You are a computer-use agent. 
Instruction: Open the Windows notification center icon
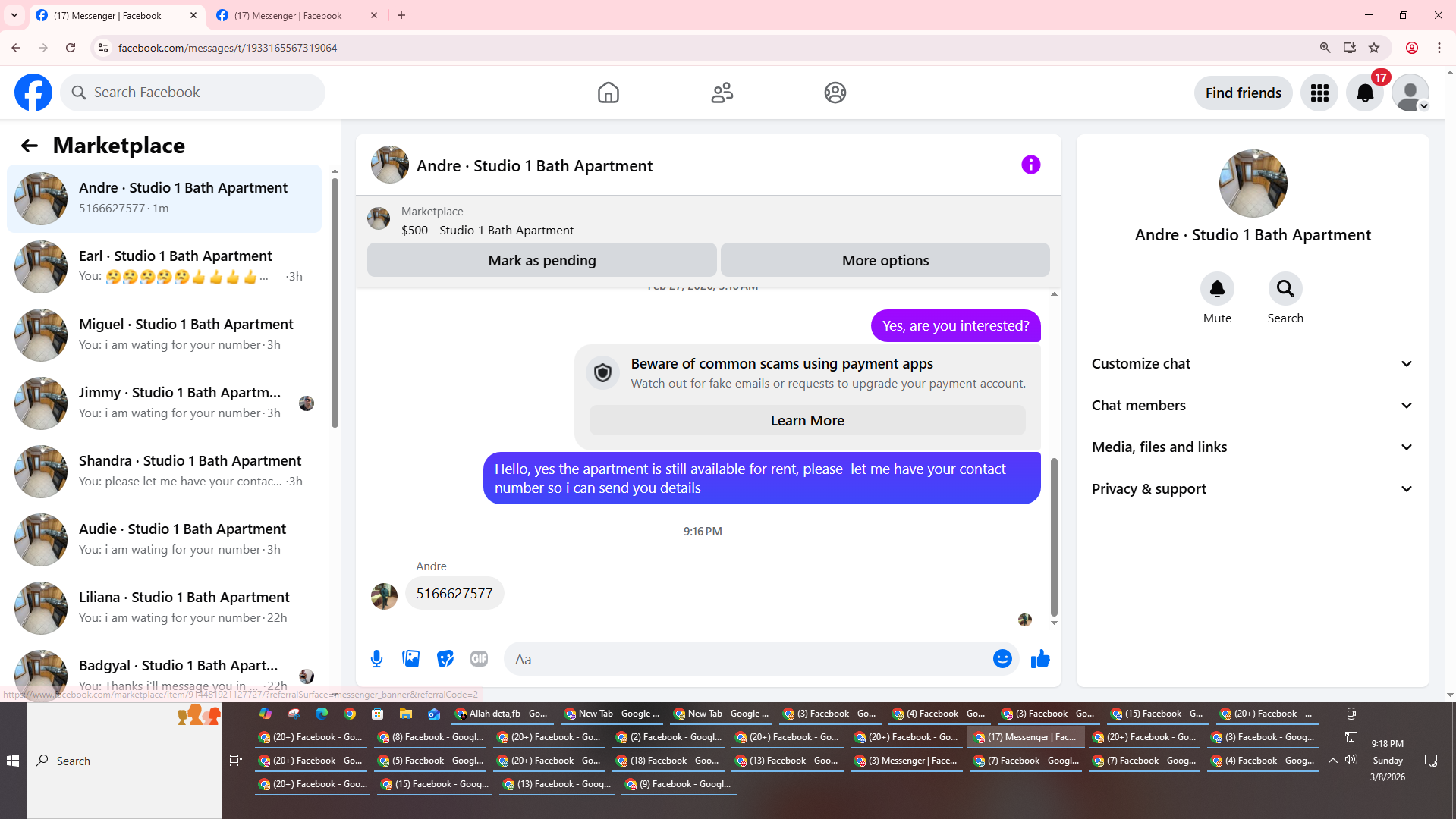[x=1431, y=761]
